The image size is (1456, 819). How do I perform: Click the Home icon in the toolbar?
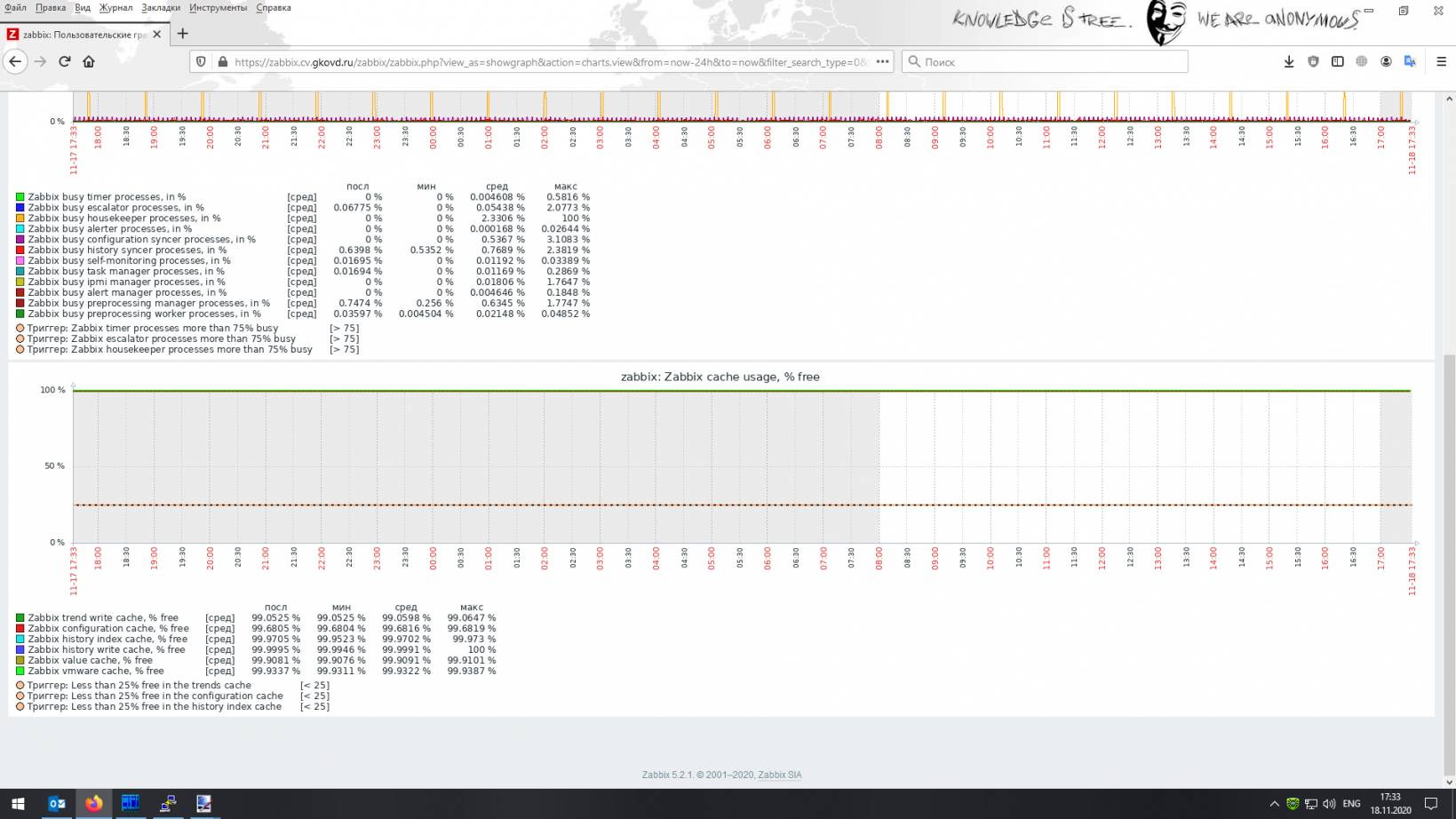[89, 61]
